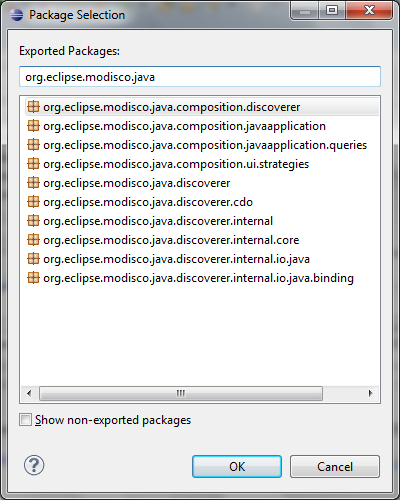Select org.eclipse.modisco.java.discoverer package
This screenshot has height=500, width=400.
pos(137,183)
